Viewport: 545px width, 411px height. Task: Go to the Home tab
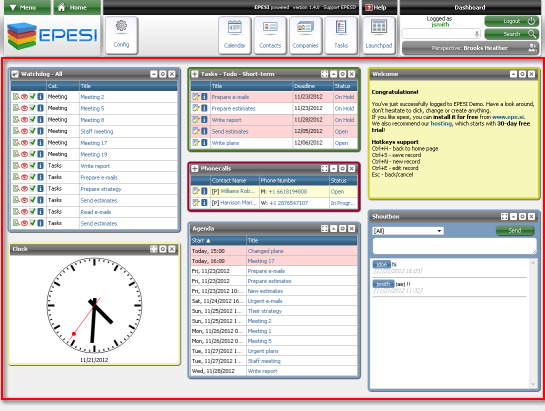click(77, 7)
